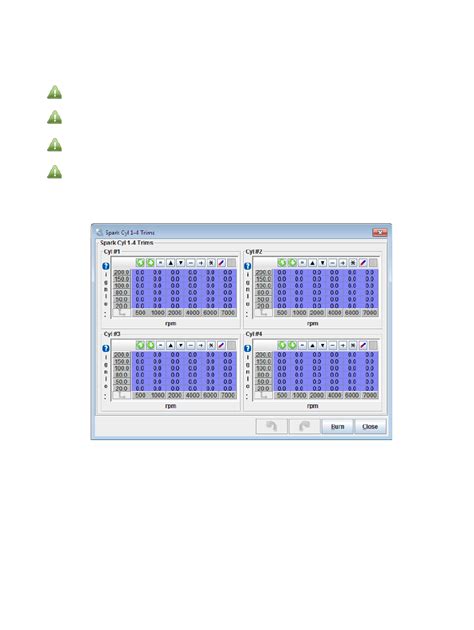The height and width of the screenshot is (630, 474).
Task: Select the 20.0 load axis bin in Cyl #1
Action: pyautogui.click(x=121, y=306)
